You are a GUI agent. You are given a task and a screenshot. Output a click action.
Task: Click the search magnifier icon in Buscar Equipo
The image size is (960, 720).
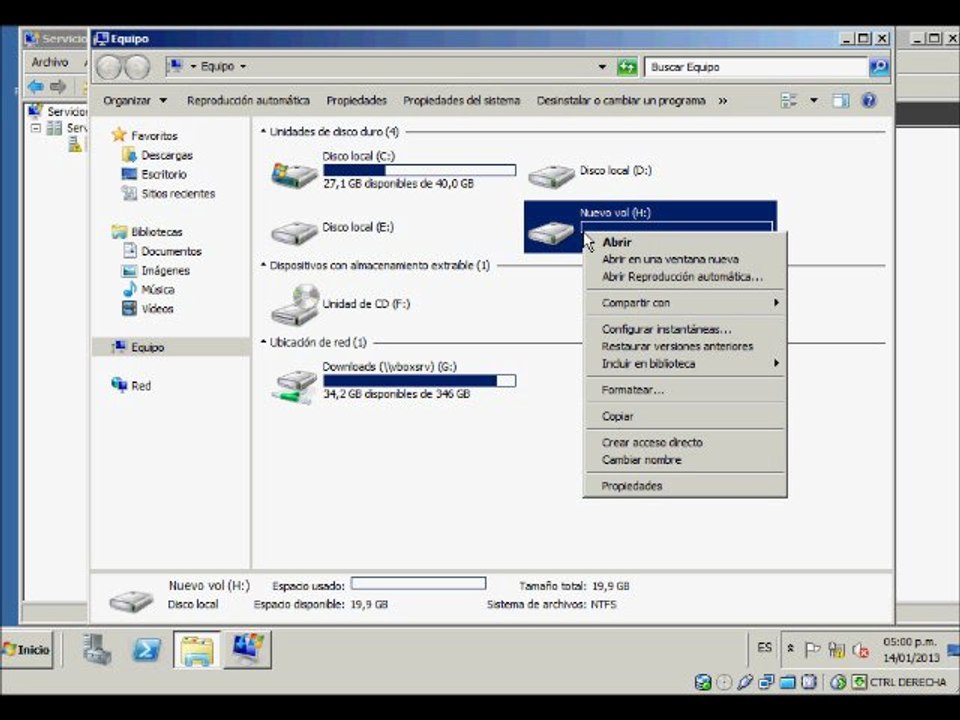(x=879, y=67)
